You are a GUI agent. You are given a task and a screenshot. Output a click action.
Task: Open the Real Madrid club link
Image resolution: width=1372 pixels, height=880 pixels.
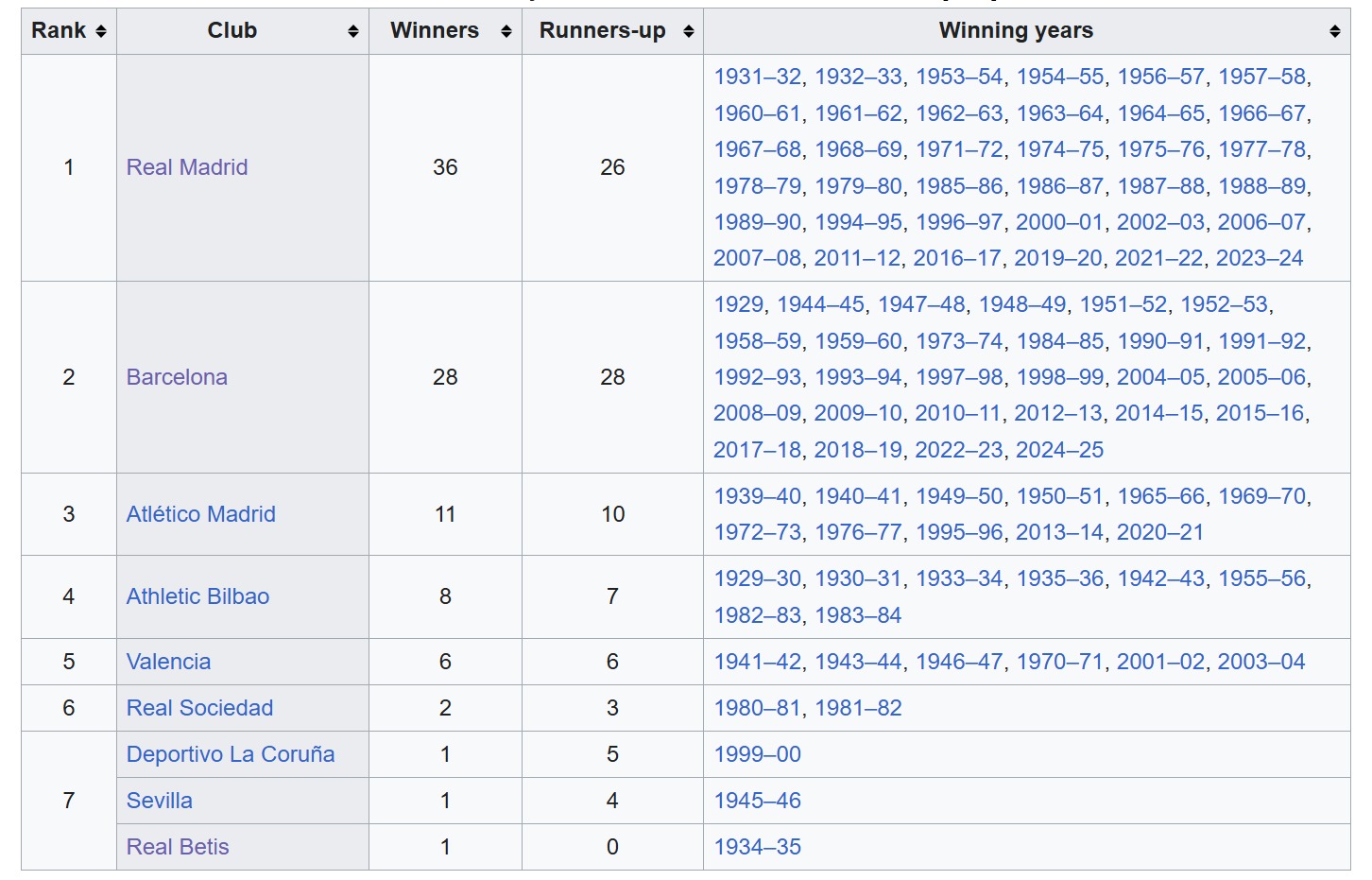pos(187,167)
